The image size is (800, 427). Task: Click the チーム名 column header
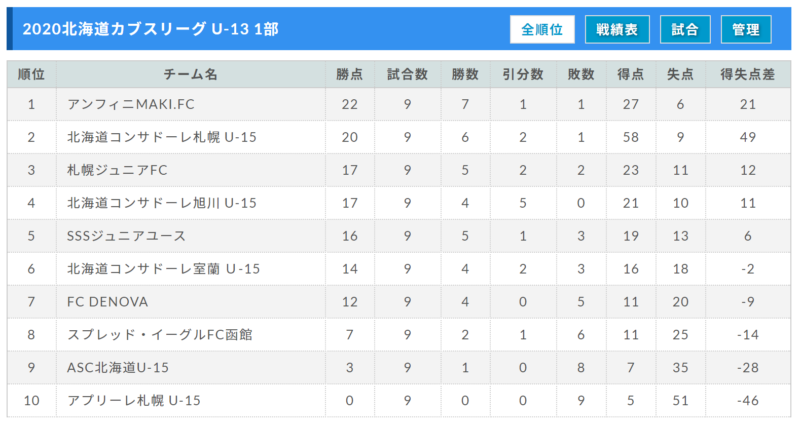[x=191, y=74]
